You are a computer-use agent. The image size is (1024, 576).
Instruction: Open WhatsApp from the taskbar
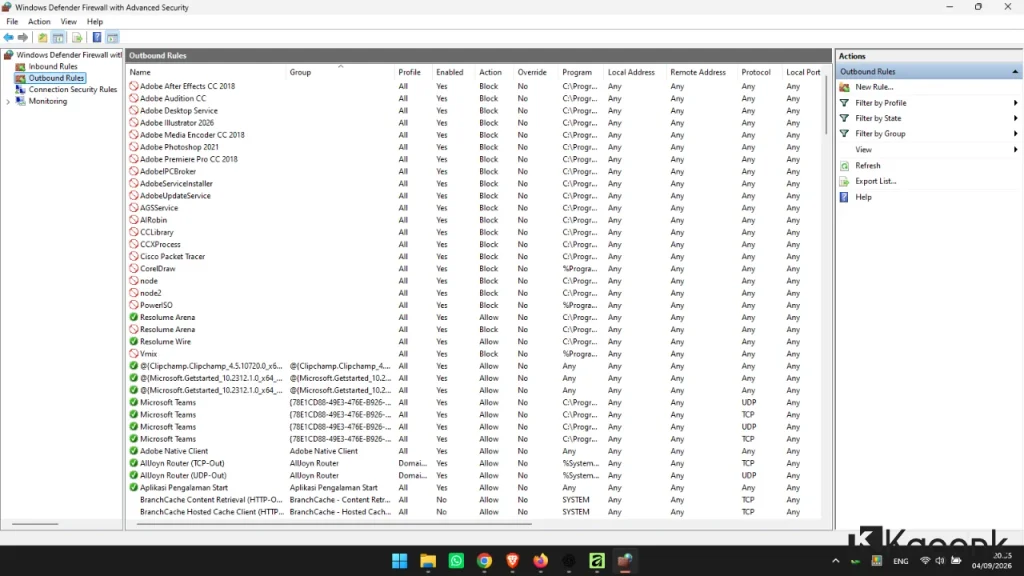click(456, 560)
